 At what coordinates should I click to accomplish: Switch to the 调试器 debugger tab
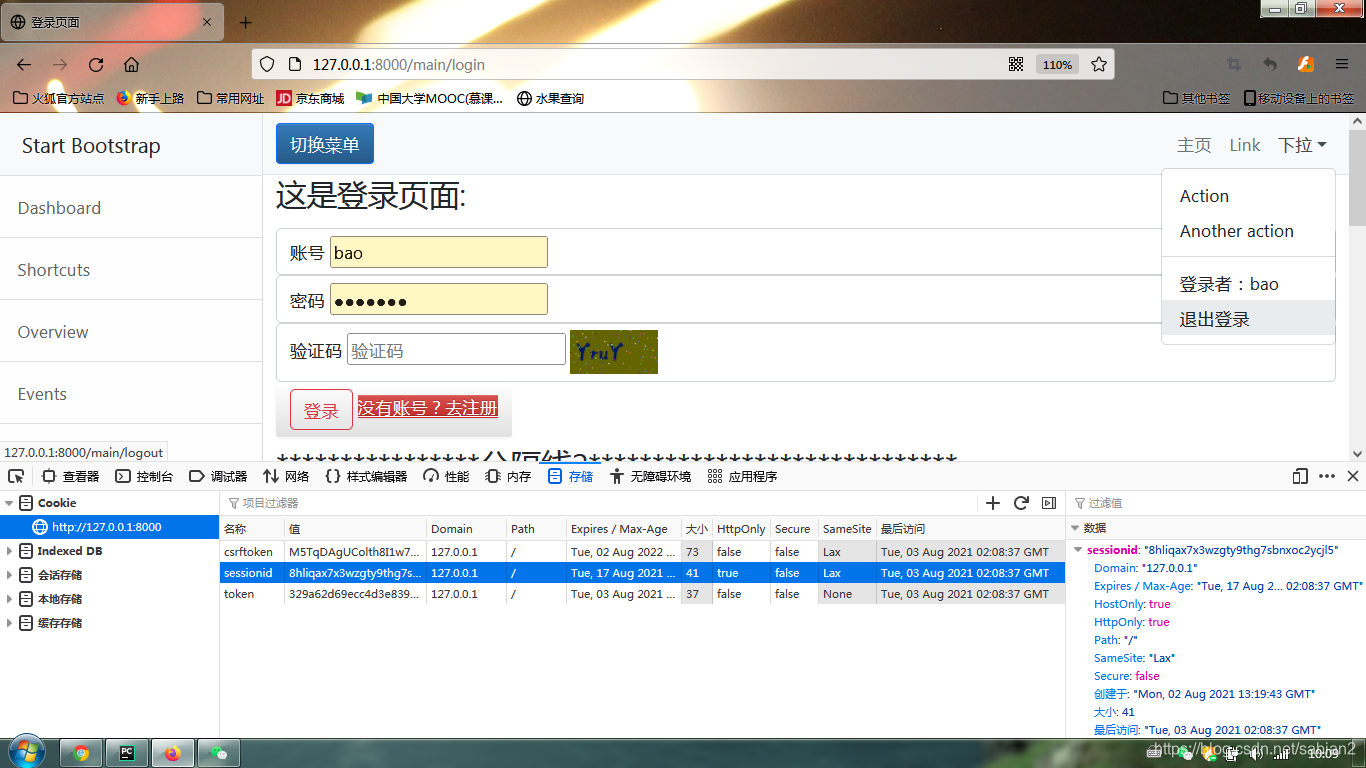coord(218,476)
